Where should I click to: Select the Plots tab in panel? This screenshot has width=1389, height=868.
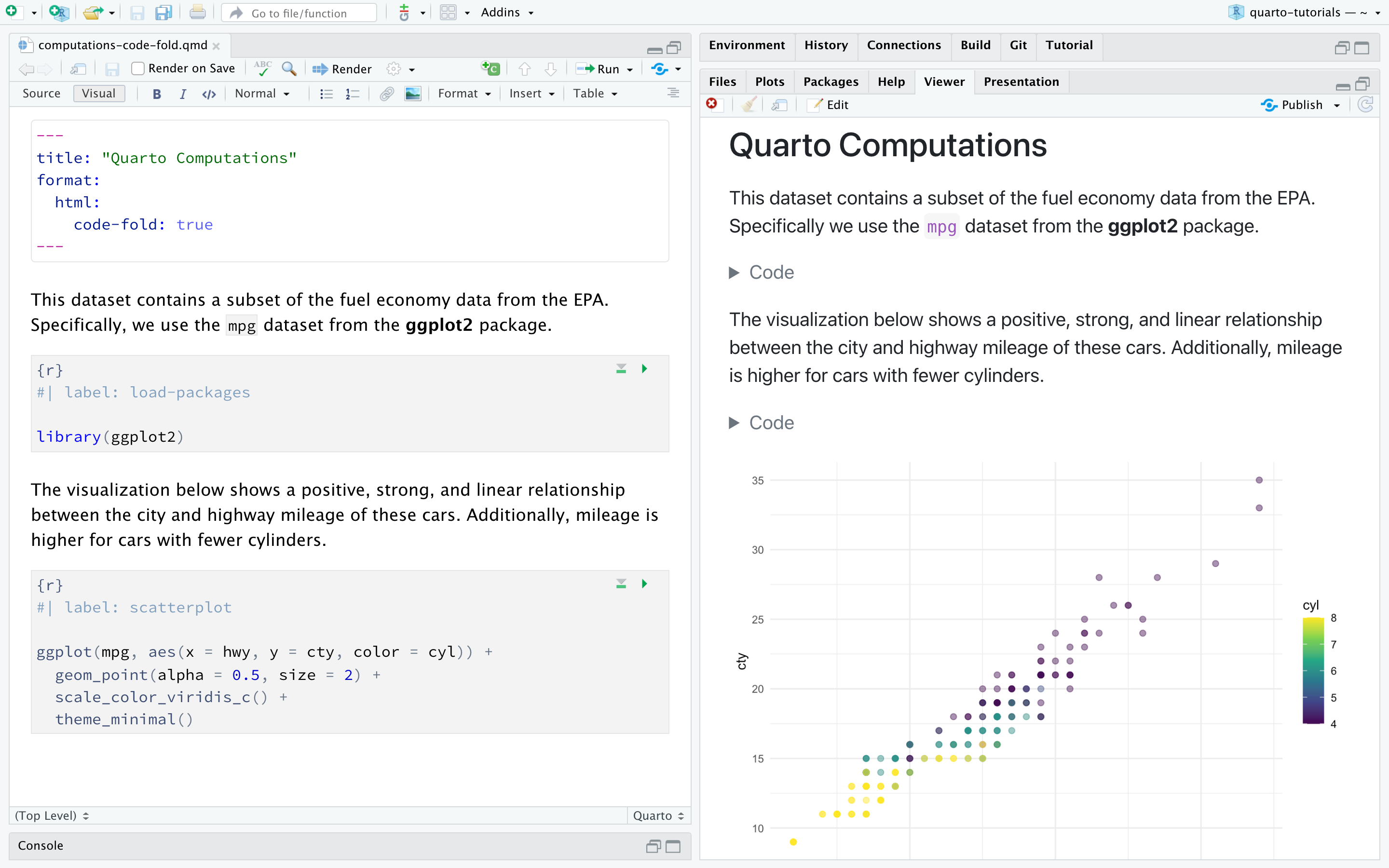(x=769, y=81)
